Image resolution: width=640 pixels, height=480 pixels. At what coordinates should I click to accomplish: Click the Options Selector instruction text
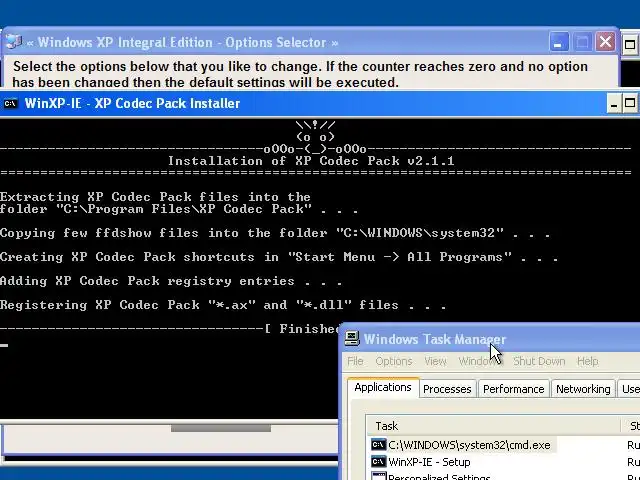300,74
